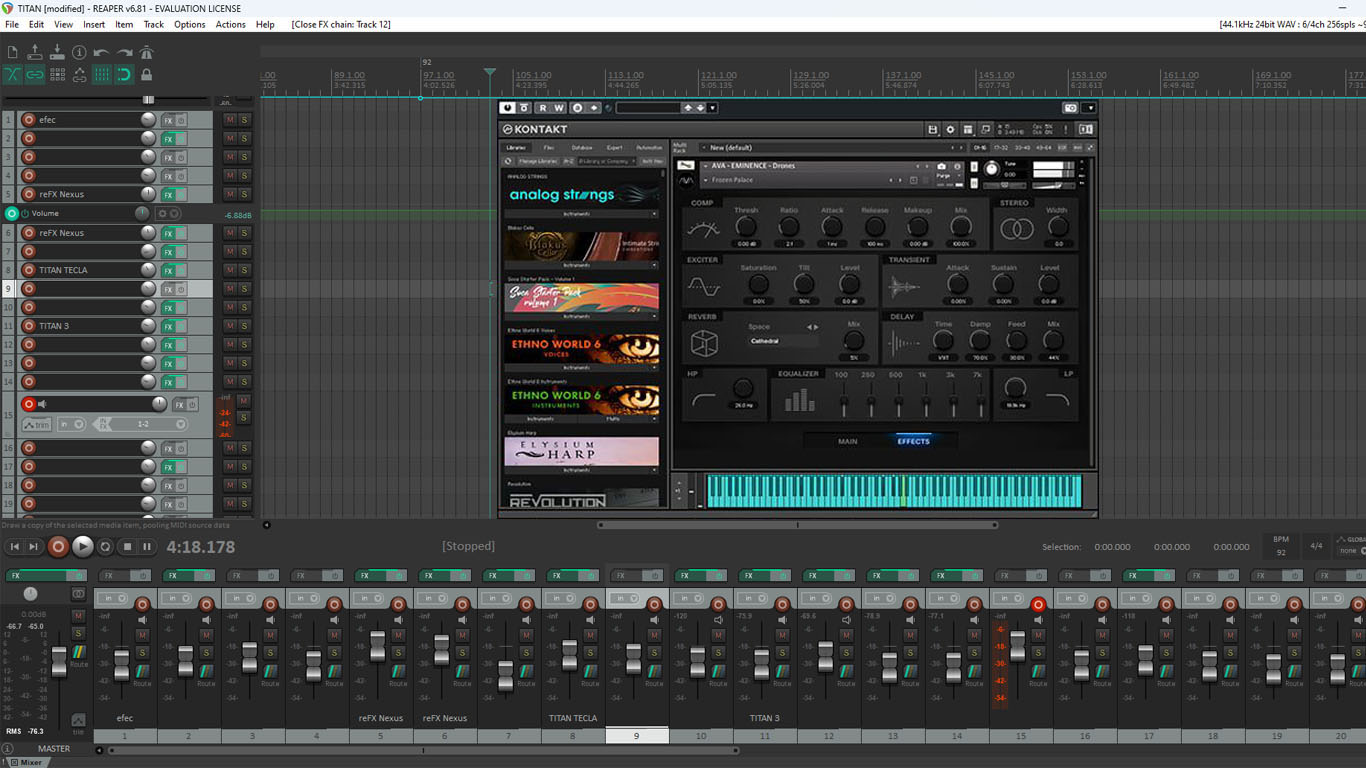1366x768 pixels.
Task: Toggle snap magnet toolbar icon
Action: pyautogui.click(x=124, y=74)
